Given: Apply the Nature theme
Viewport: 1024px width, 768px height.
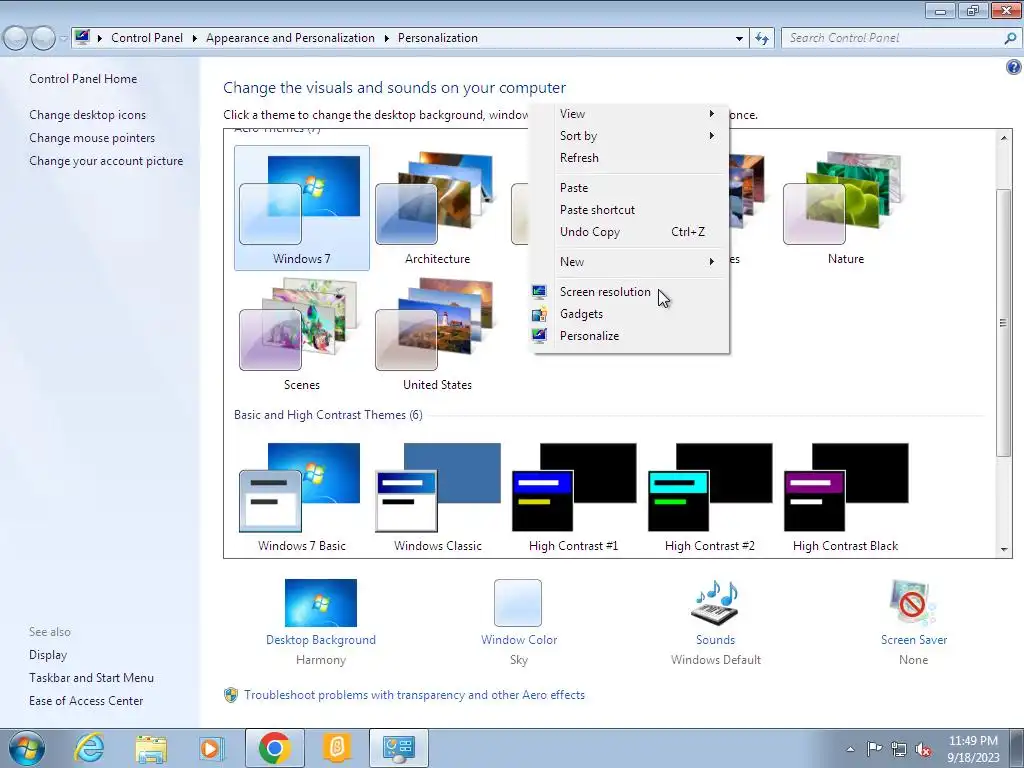Looking at the screenshot, I should click(846, 208).
